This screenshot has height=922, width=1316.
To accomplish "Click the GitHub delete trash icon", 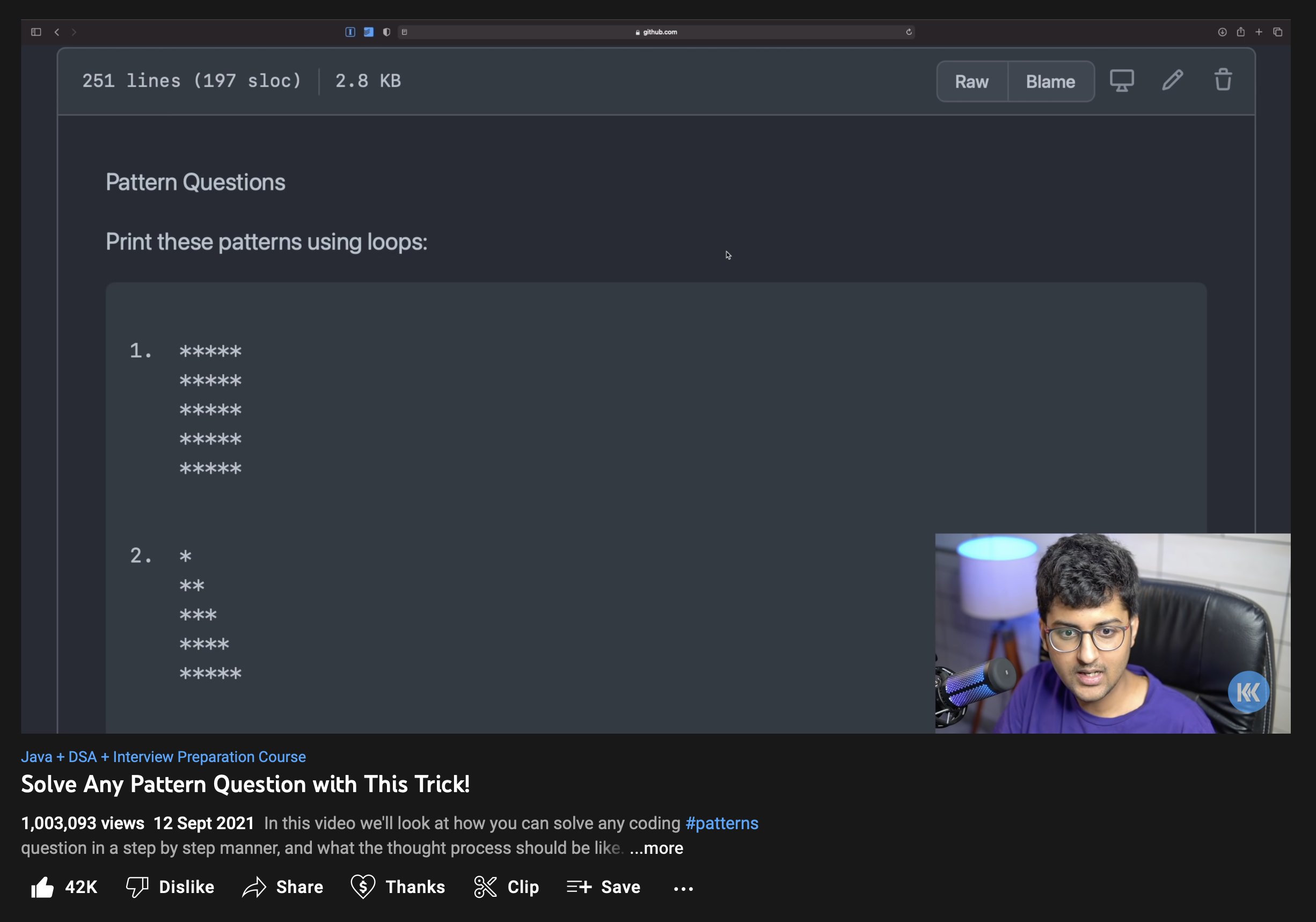I will coord(1223,80).
